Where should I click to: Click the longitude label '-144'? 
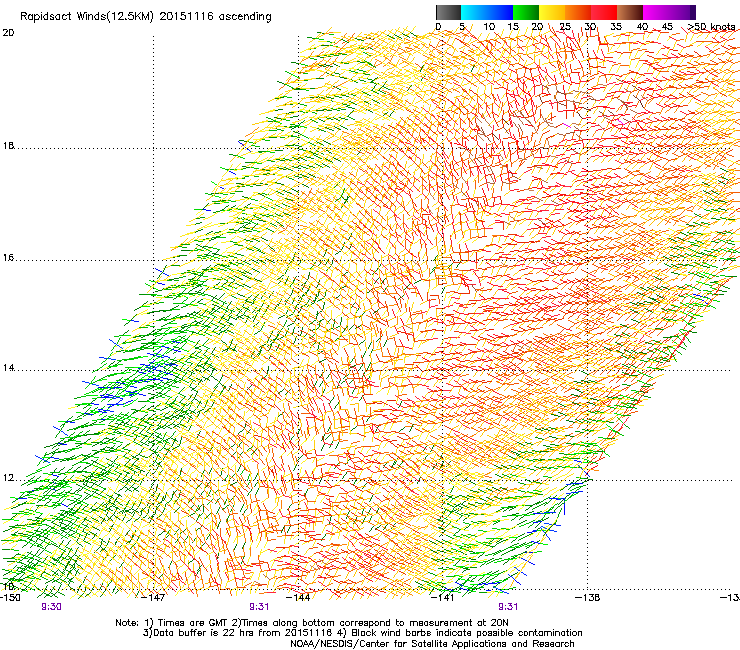click(298, 598)
